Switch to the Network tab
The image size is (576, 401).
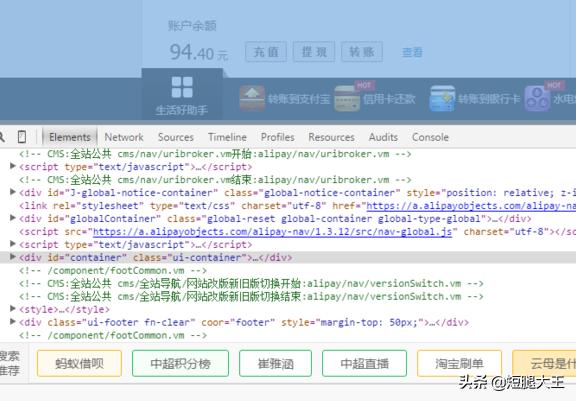click(124, 137)
